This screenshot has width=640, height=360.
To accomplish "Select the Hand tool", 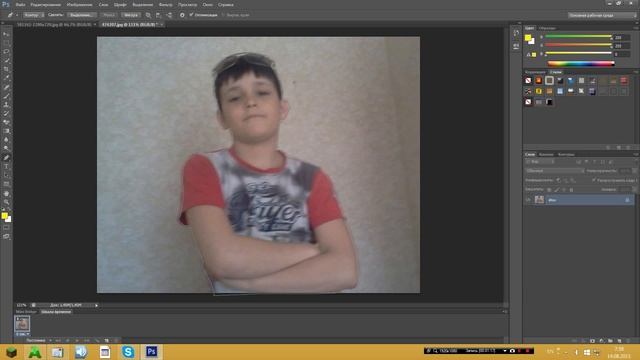I will pos(6,193).
